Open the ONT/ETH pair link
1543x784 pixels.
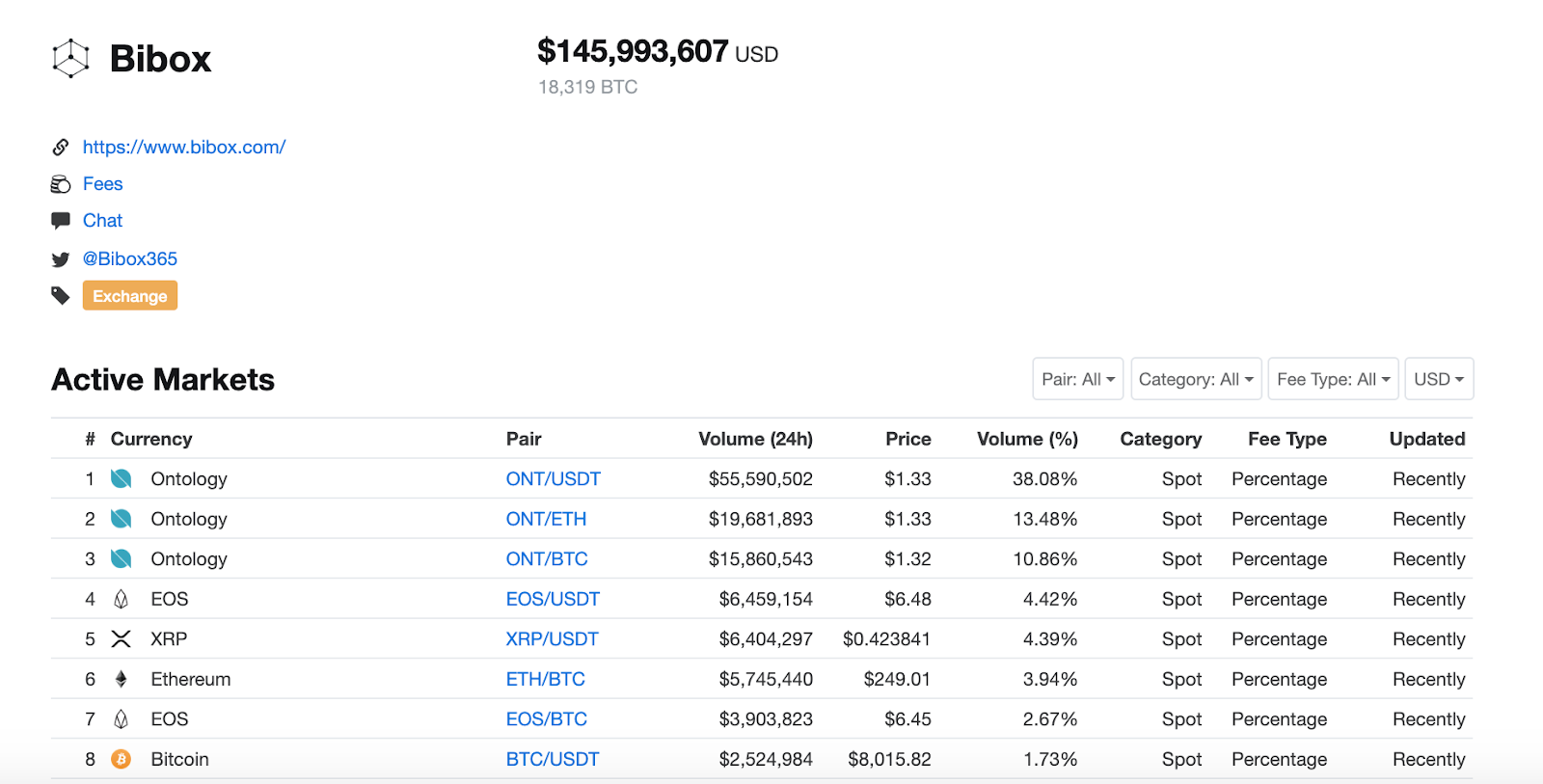[546, 519]
